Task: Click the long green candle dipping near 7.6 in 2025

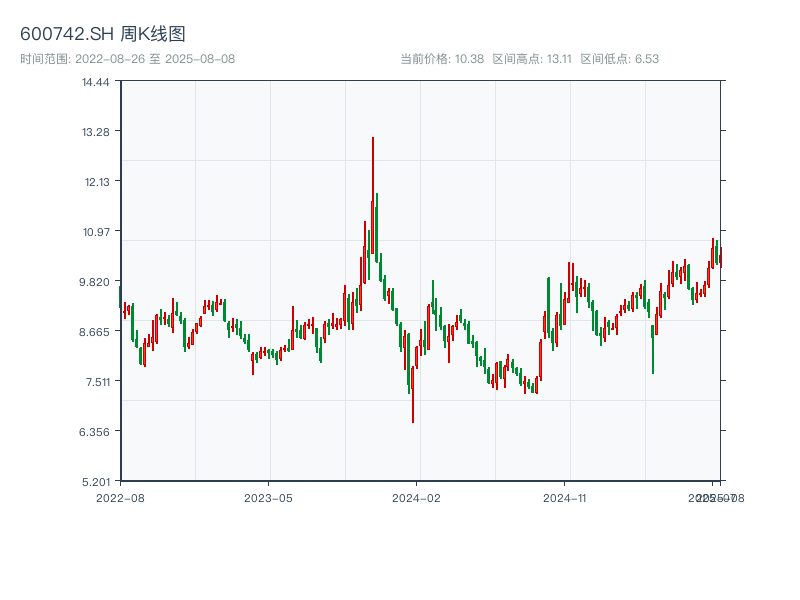Action: pos(653,349)
